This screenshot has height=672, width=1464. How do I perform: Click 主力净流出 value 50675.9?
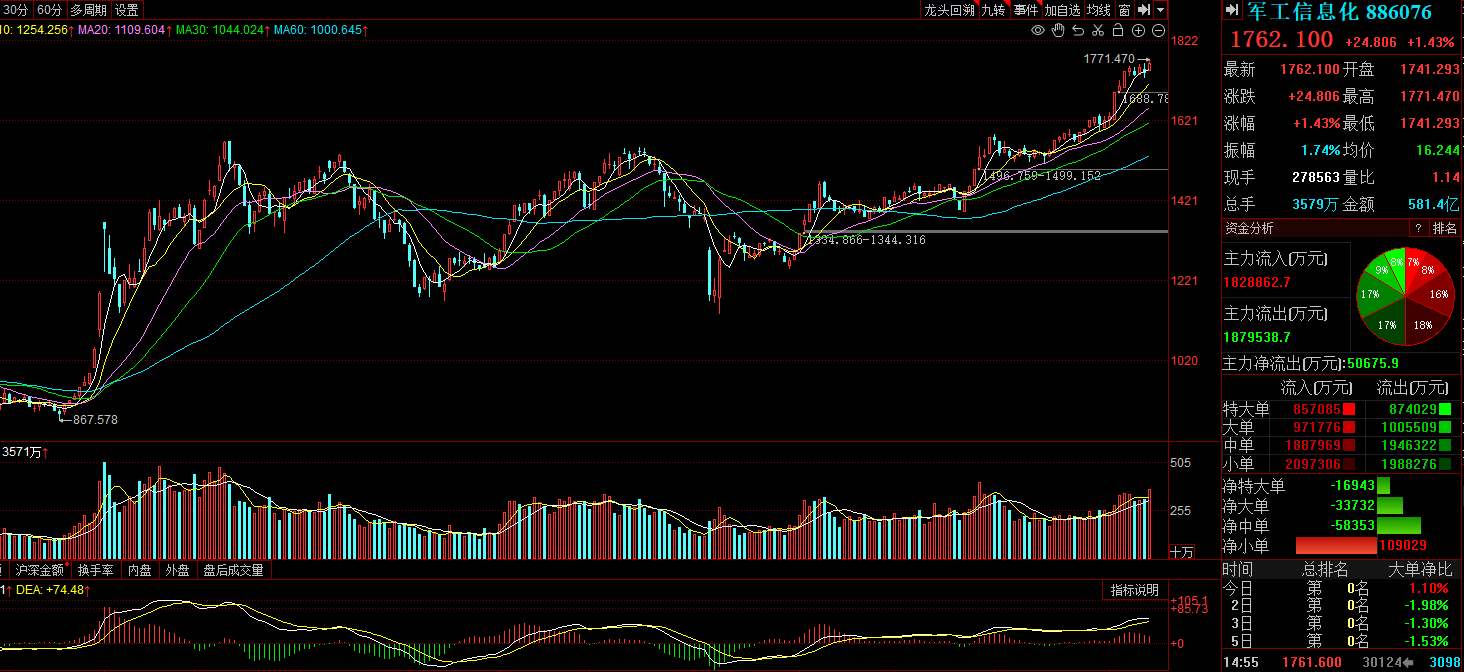pos(1372,362)
